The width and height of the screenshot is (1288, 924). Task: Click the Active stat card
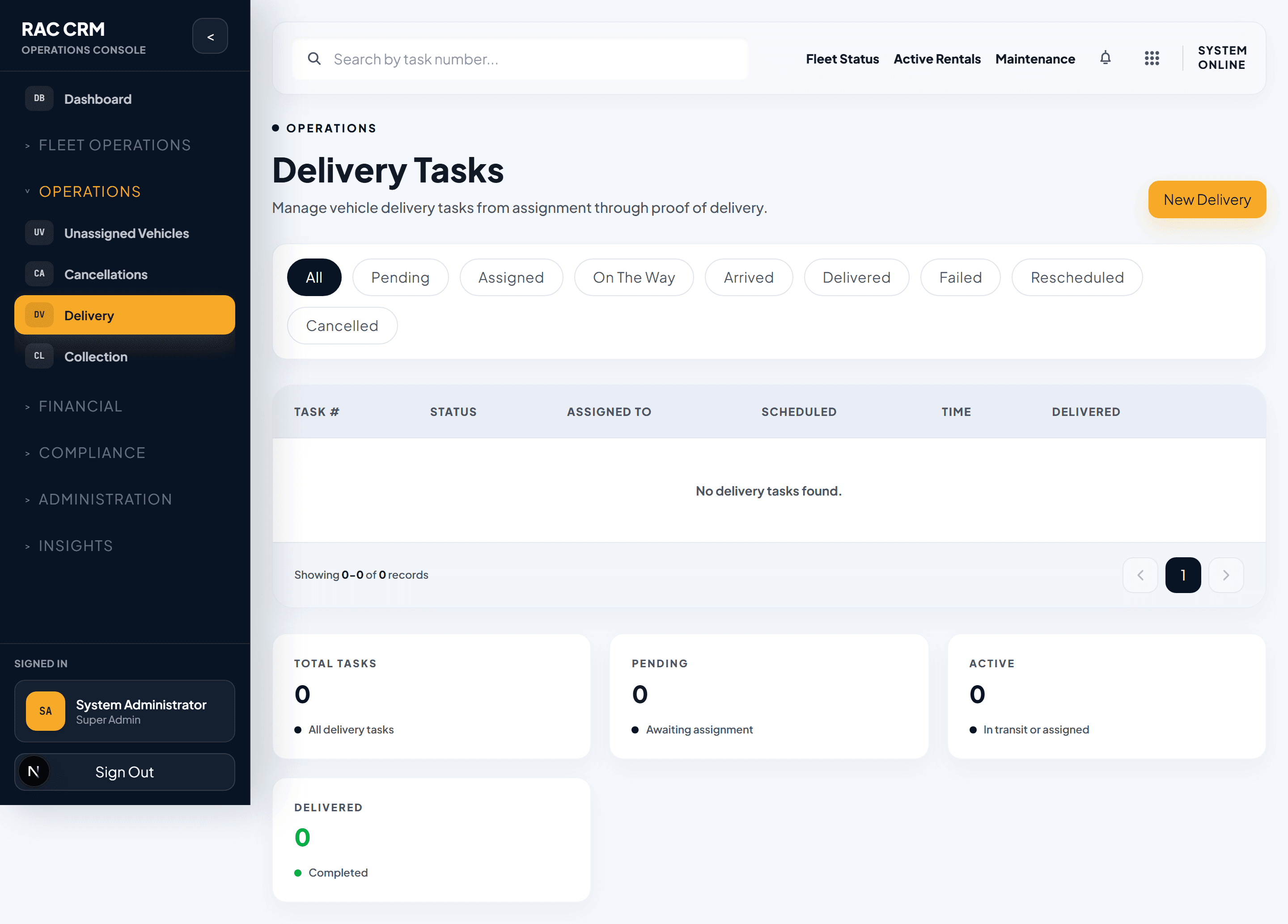click(1106, 696)
